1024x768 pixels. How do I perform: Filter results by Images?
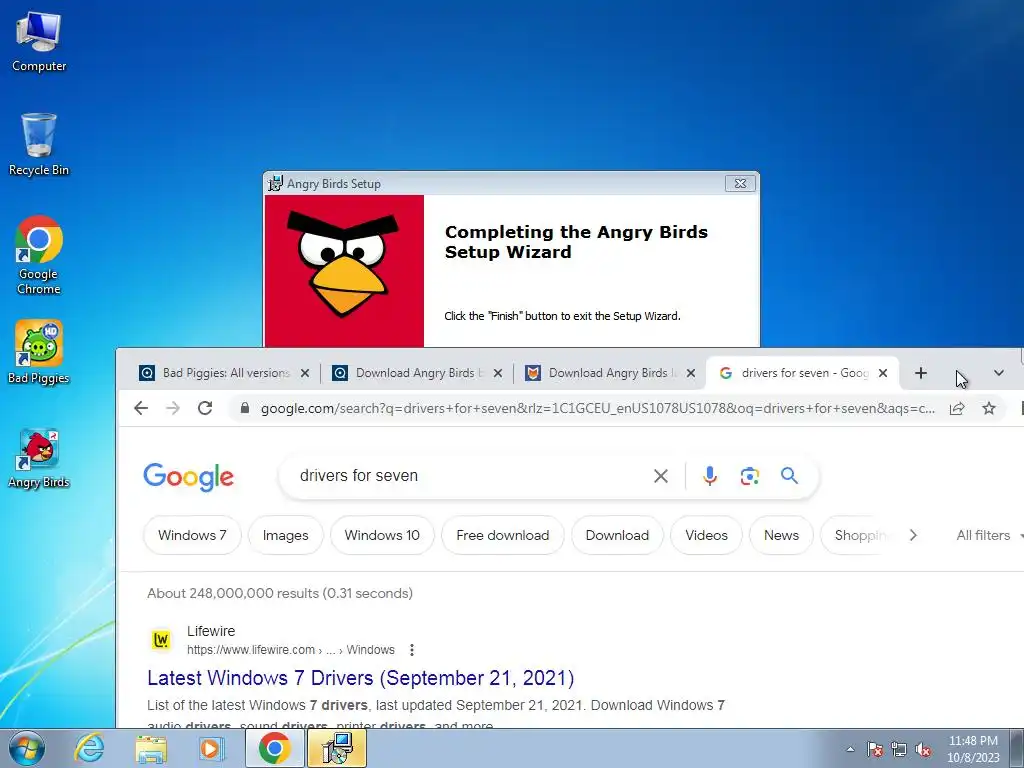pyautogui.click(x=285, y=535)
